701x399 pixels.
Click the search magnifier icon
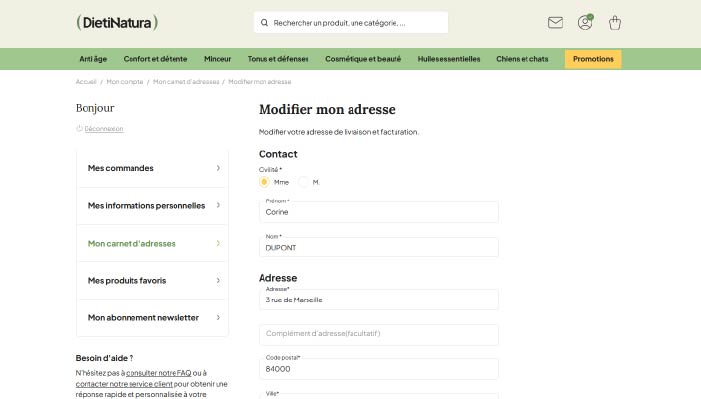click(x=264, y=23)
